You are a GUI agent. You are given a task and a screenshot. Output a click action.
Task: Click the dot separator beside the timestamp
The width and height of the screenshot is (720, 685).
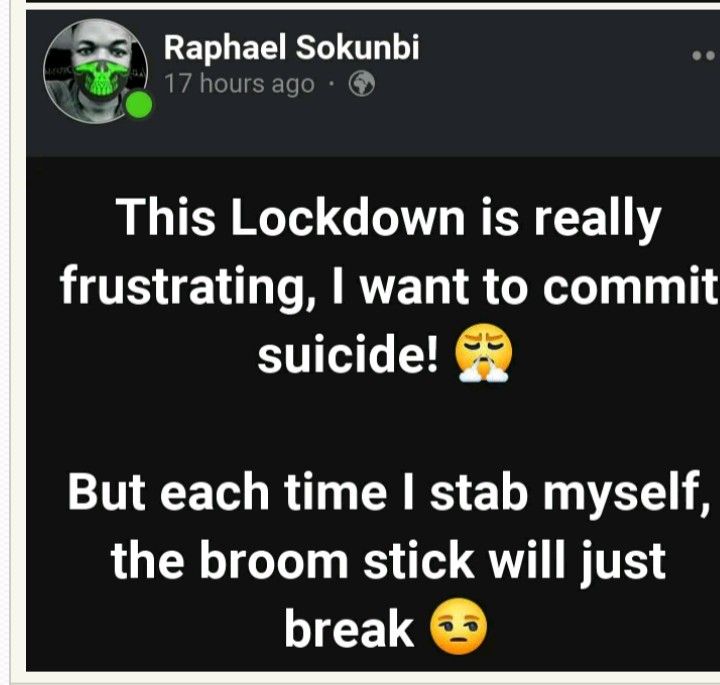(331, 84)
